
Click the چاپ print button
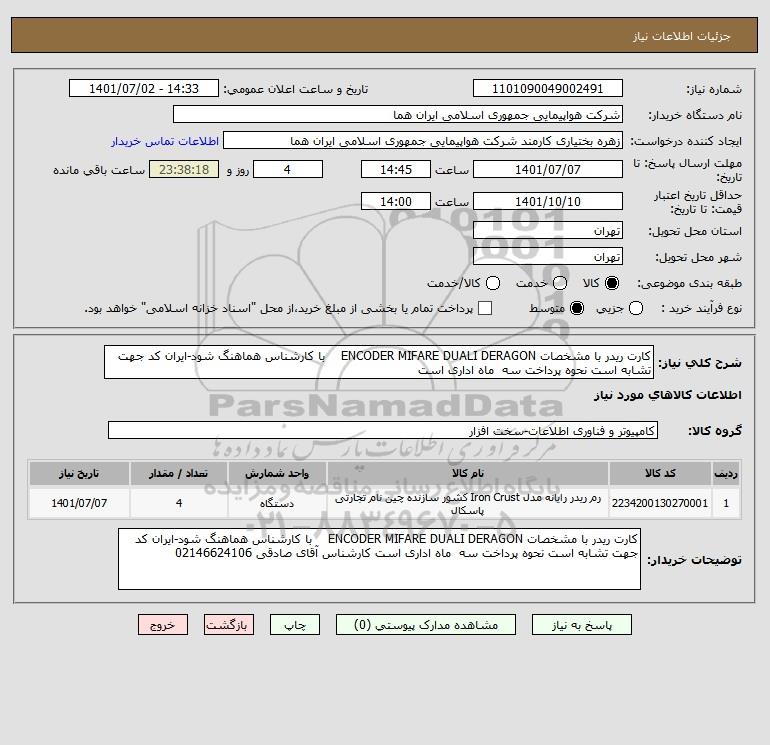click(295, 625)
